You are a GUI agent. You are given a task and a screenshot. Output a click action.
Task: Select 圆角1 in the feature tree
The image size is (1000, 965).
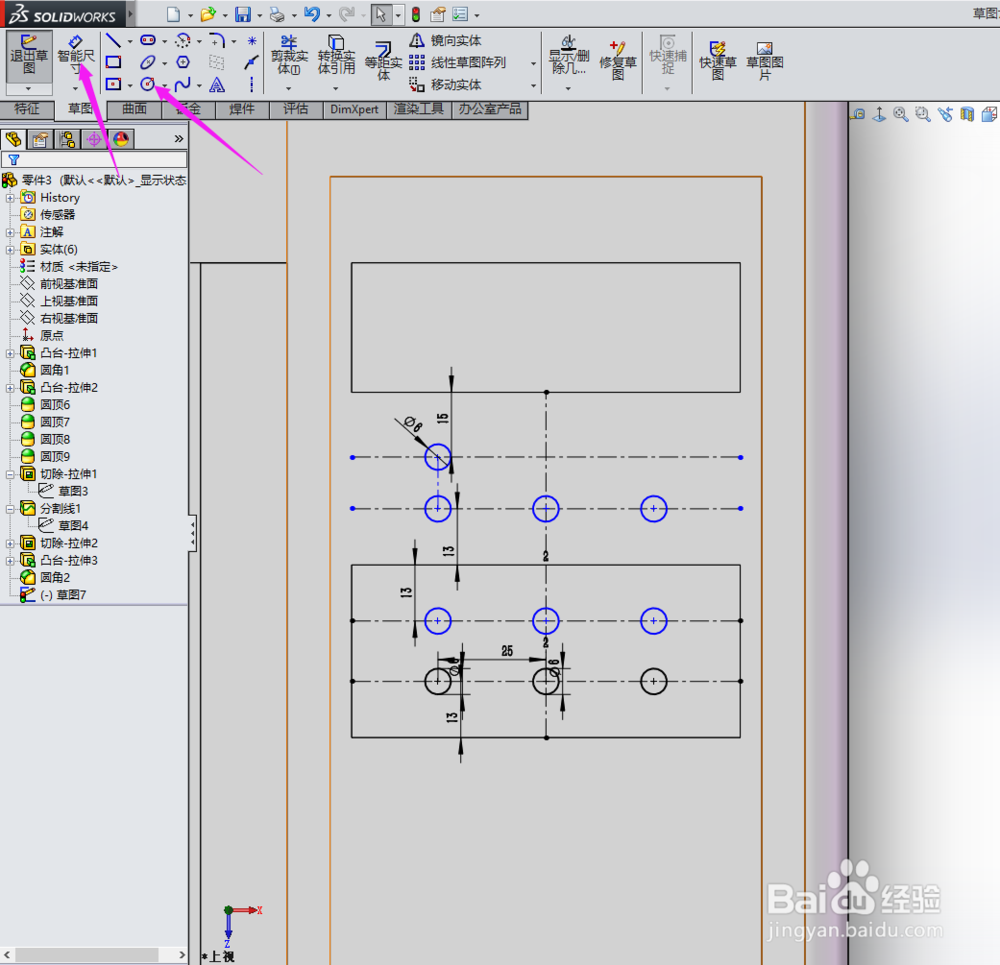45,371
